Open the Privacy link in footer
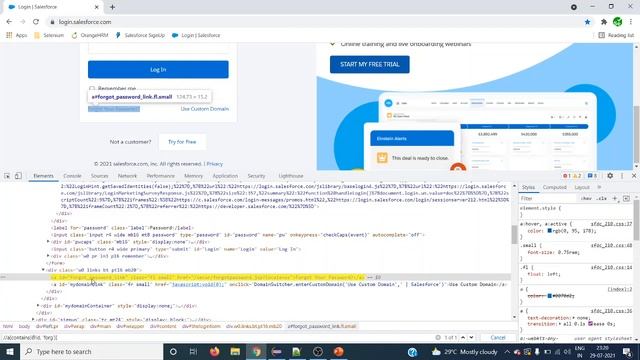This screenshot has height=360, width=640. point(214,164)
